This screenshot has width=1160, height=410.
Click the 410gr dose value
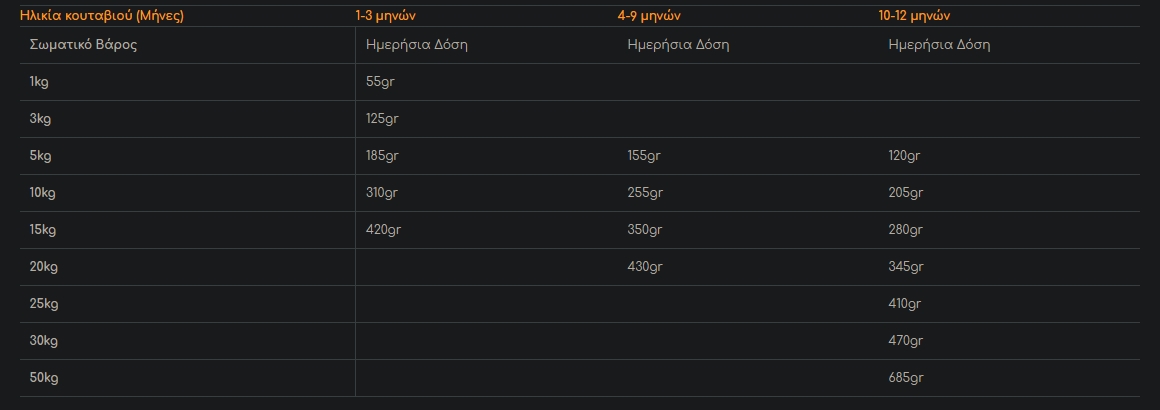[904, 304]
